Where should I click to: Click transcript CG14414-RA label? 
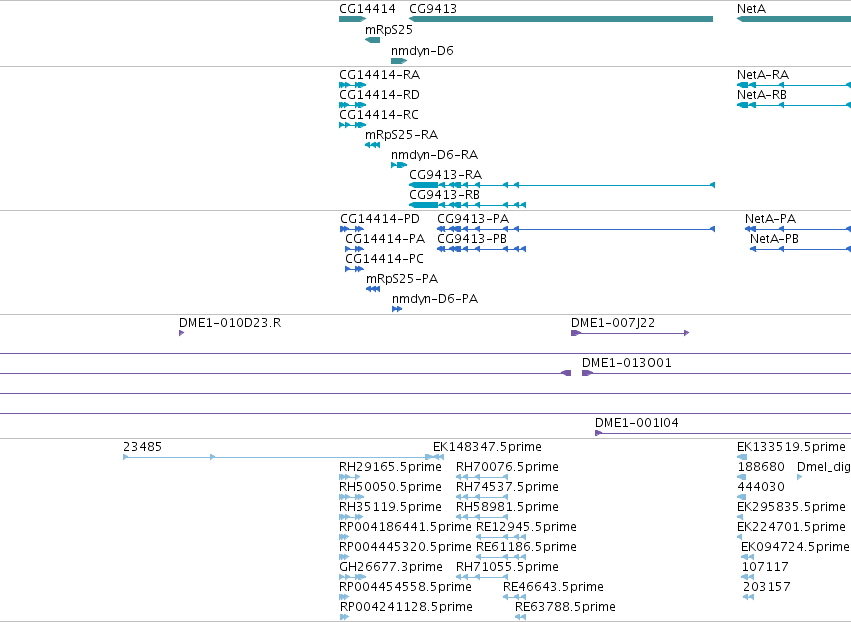click(379, 74)
